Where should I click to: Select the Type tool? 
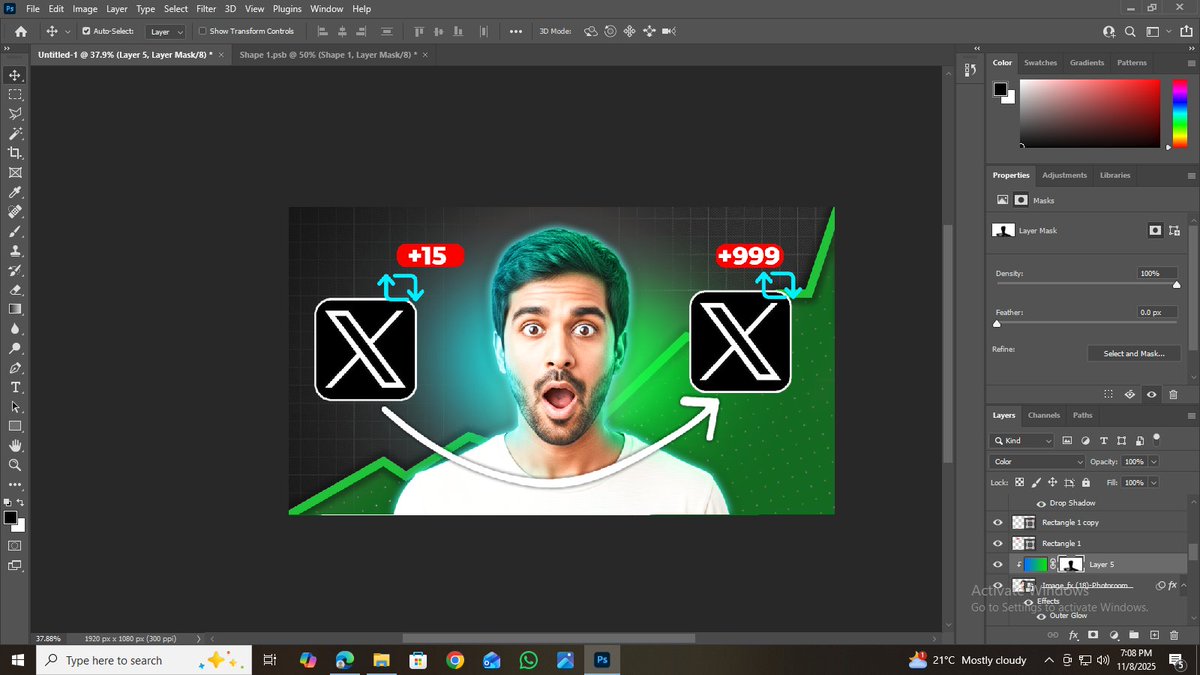click(x=14, y=387)
